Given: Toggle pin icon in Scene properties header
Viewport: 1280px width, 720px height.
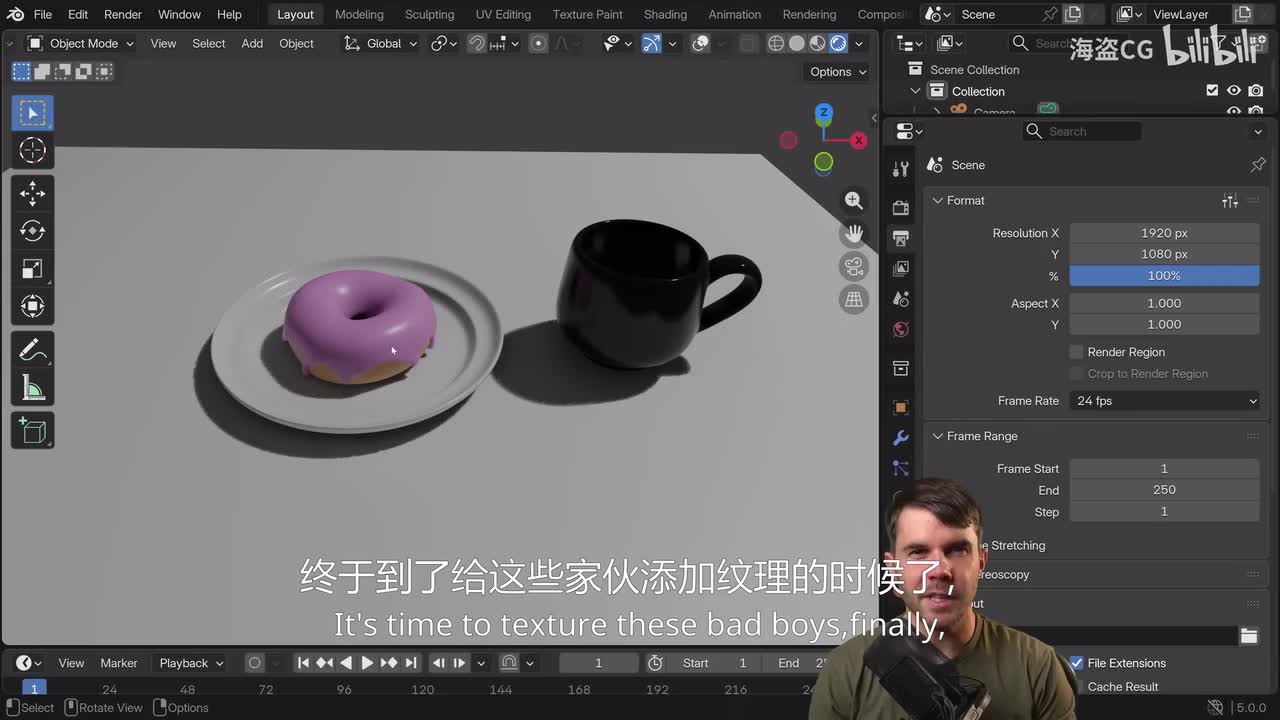Looking at the screenshot, I should [x=1258, y=165].
